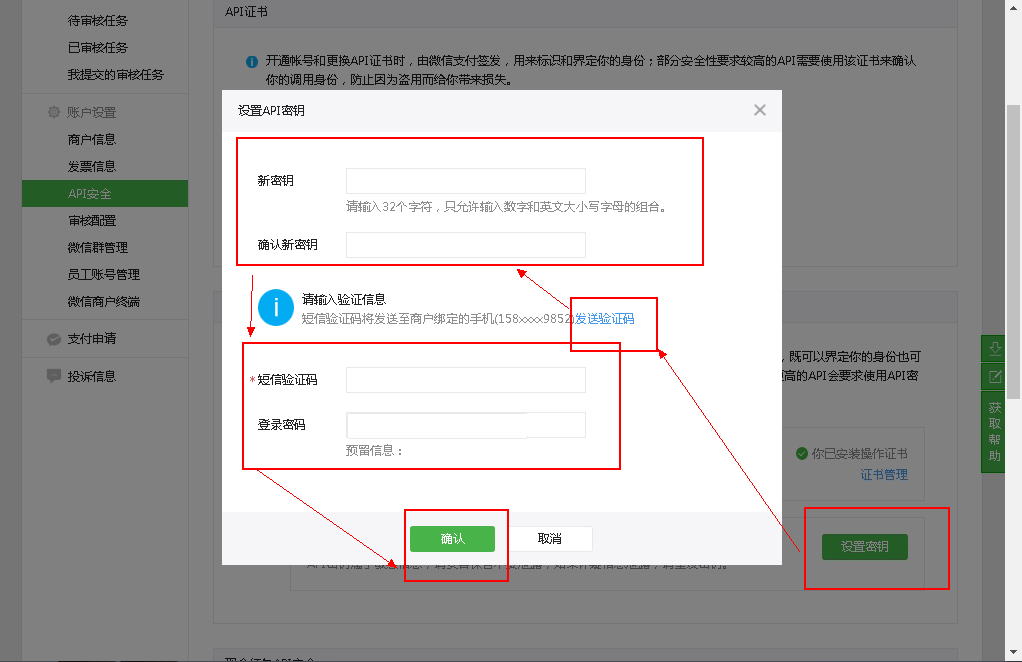Click the 账户设置 gear icon
The height and width of the screenshot is (662, 1022).
[54, 113]
